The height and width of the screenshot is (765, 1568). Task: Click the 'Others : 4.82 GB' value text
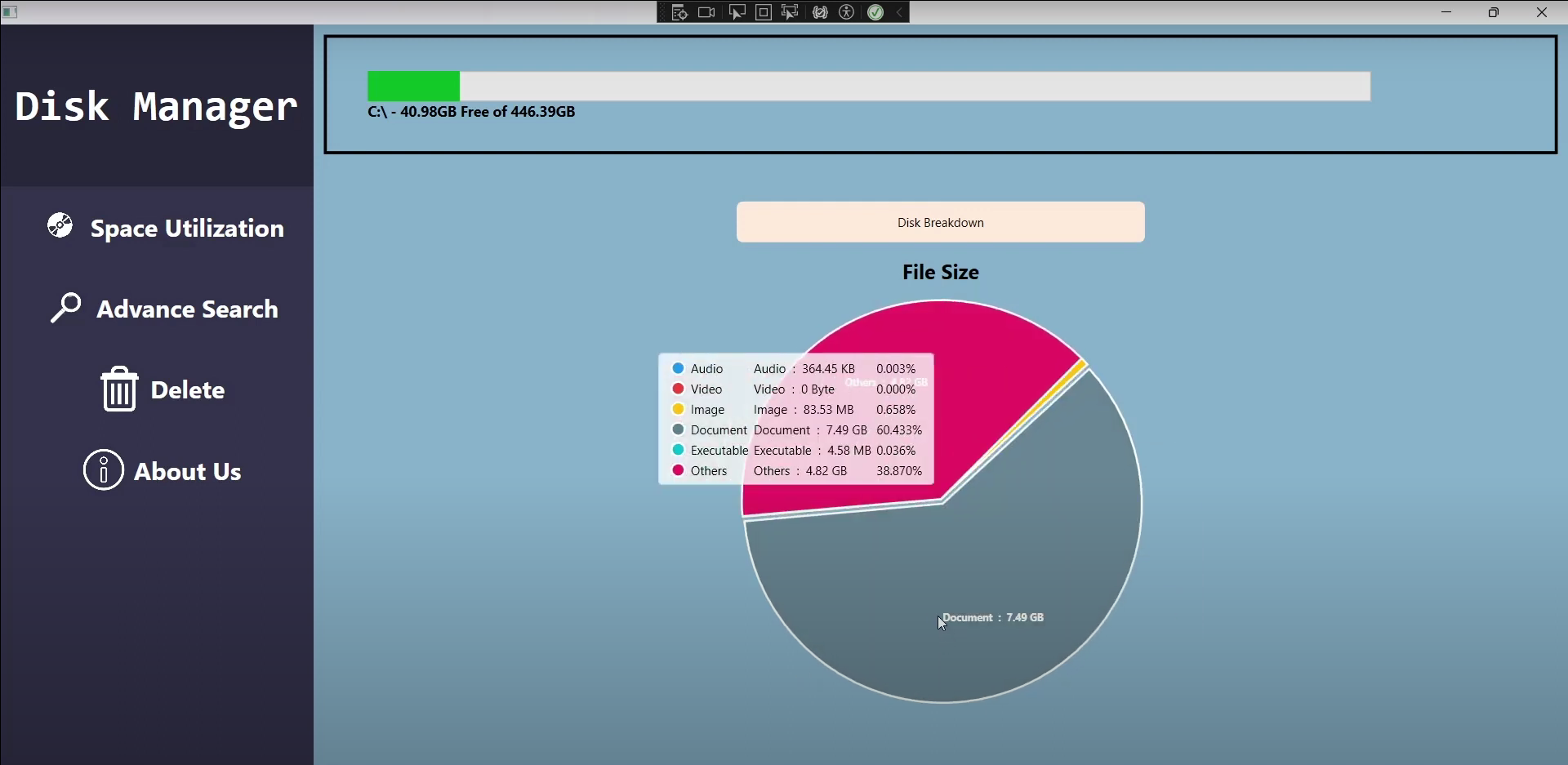point(800,471)
